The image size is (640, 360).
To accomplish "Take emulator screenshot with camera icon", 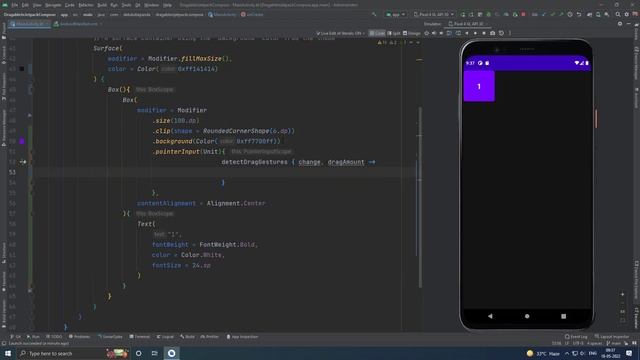I will 493,33.
